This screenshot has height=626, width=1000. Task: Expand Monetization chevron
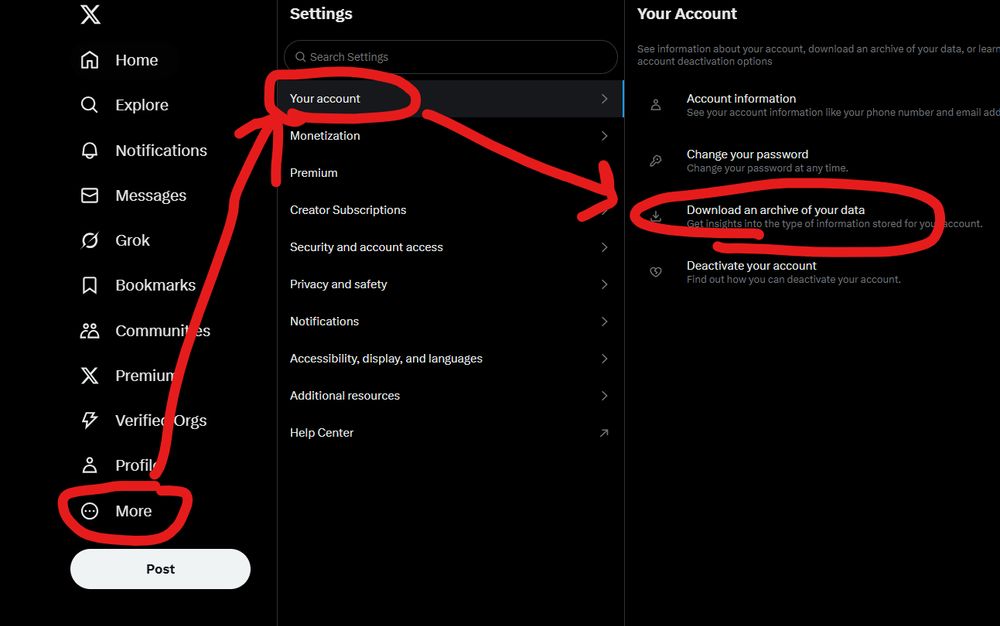(x=604, y=136)
